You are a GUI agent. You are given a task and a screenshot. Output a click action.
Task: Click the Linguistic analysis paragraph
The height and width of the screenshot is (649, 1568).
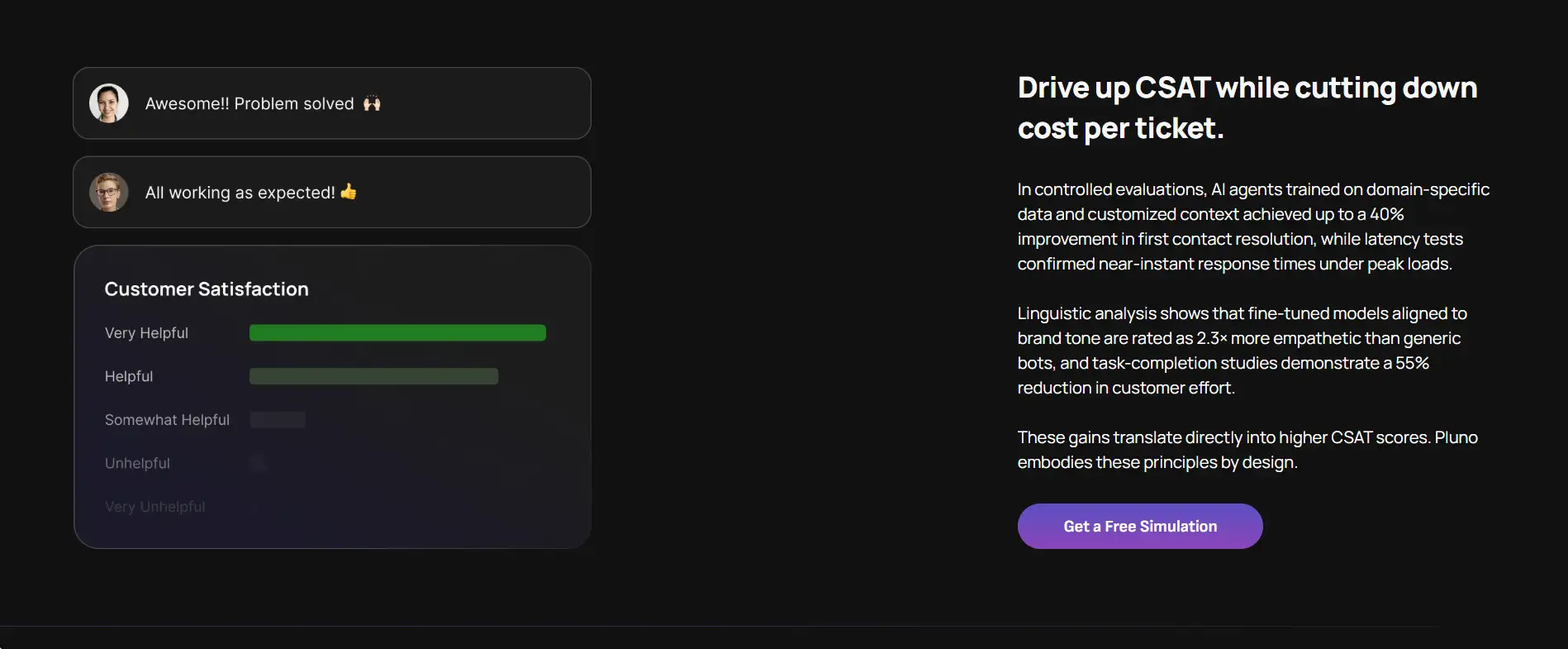(1242, 351)
